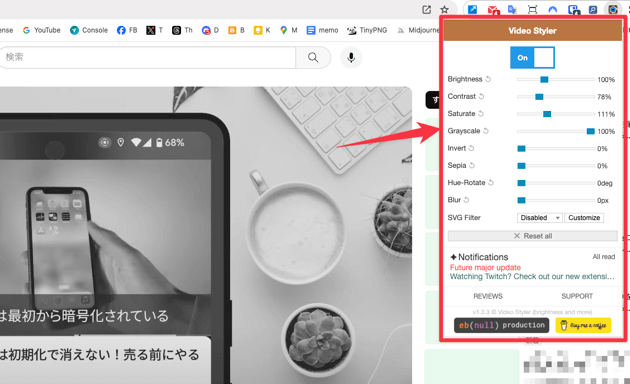Click the blue magnifier extension icon
630x384 pixels.
coord(593,9)
